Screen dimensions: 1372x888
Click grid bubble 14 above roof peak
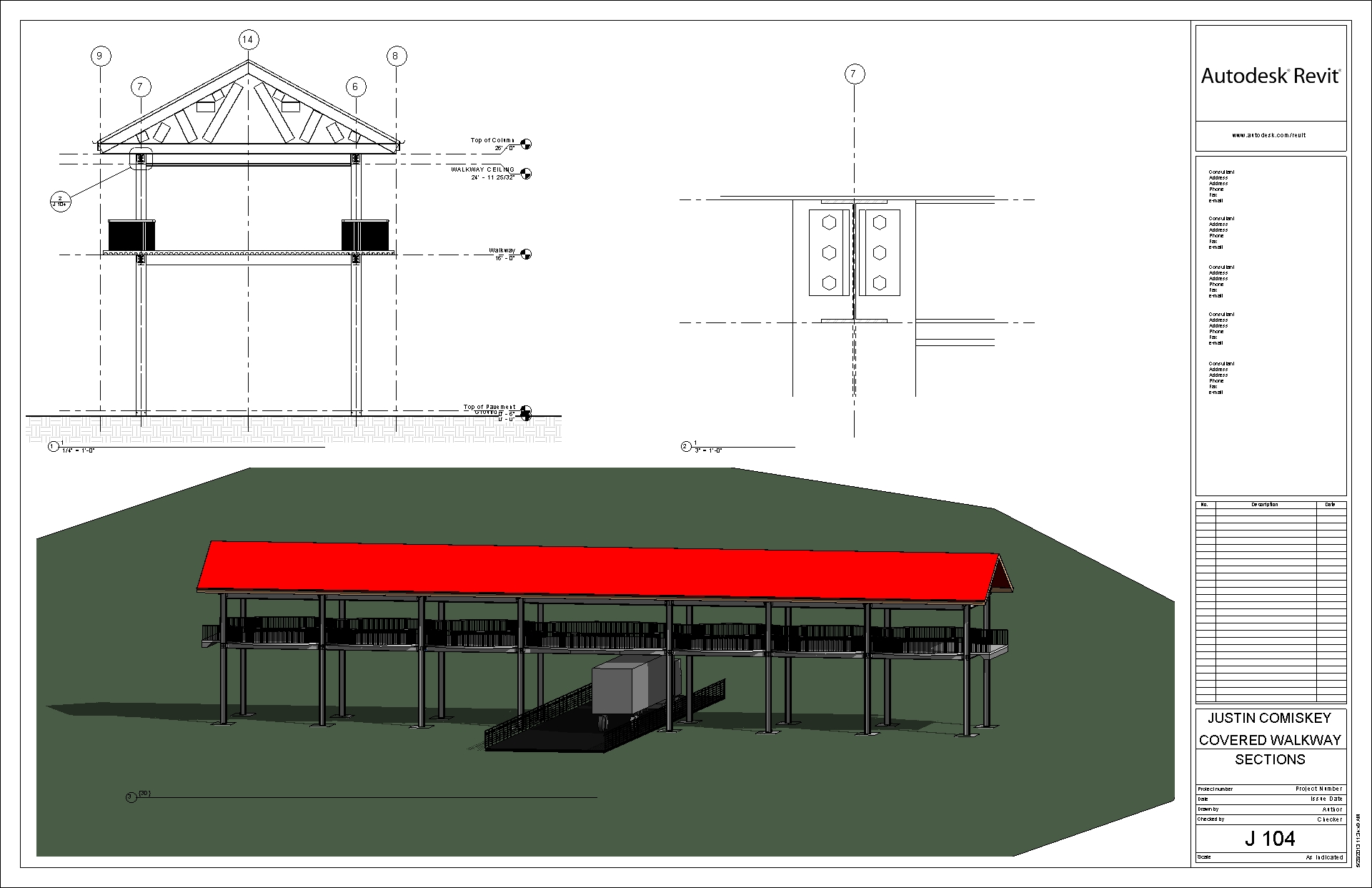pos(248,39)
